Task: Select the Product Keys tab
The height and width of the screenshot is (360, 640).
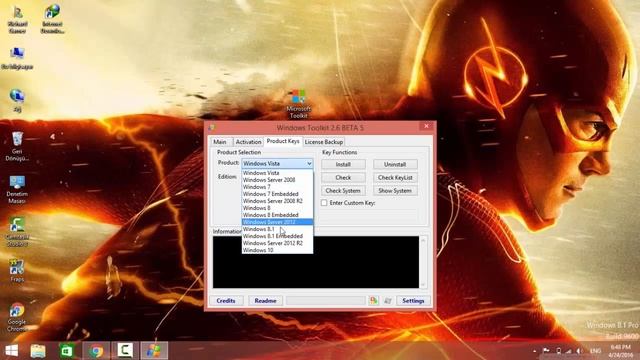Action: tap(283, 141)
